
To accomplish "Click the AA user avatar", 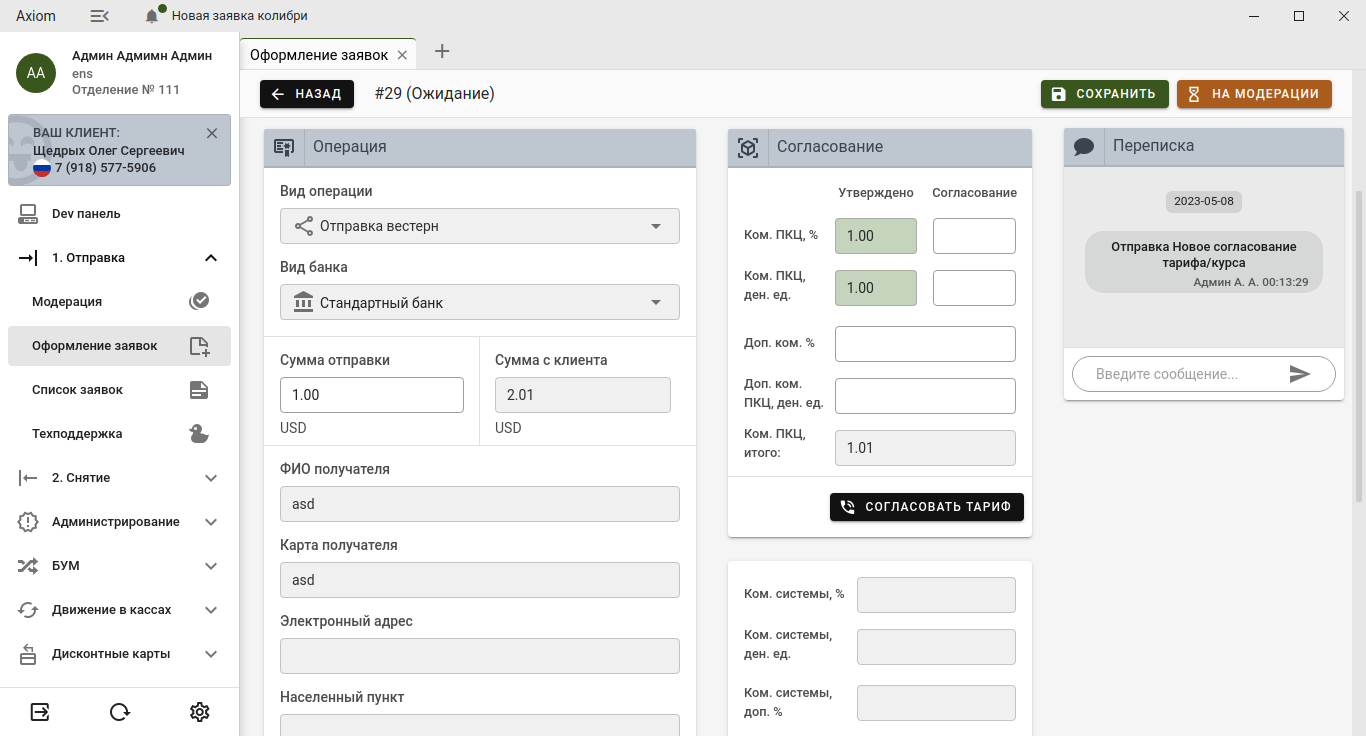I will [x=36, y=73].
